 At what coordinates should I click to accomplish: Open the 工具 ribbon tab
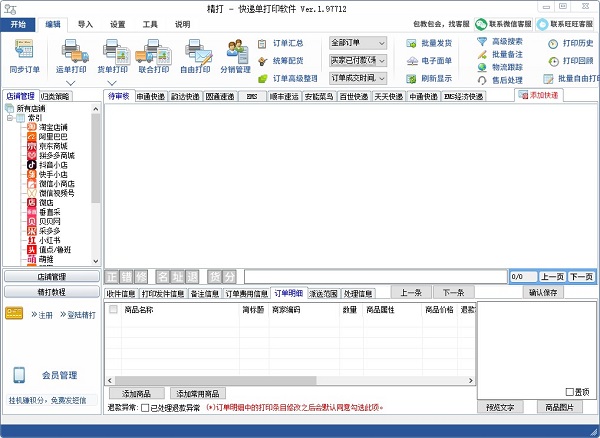click(x=150, y=24)
